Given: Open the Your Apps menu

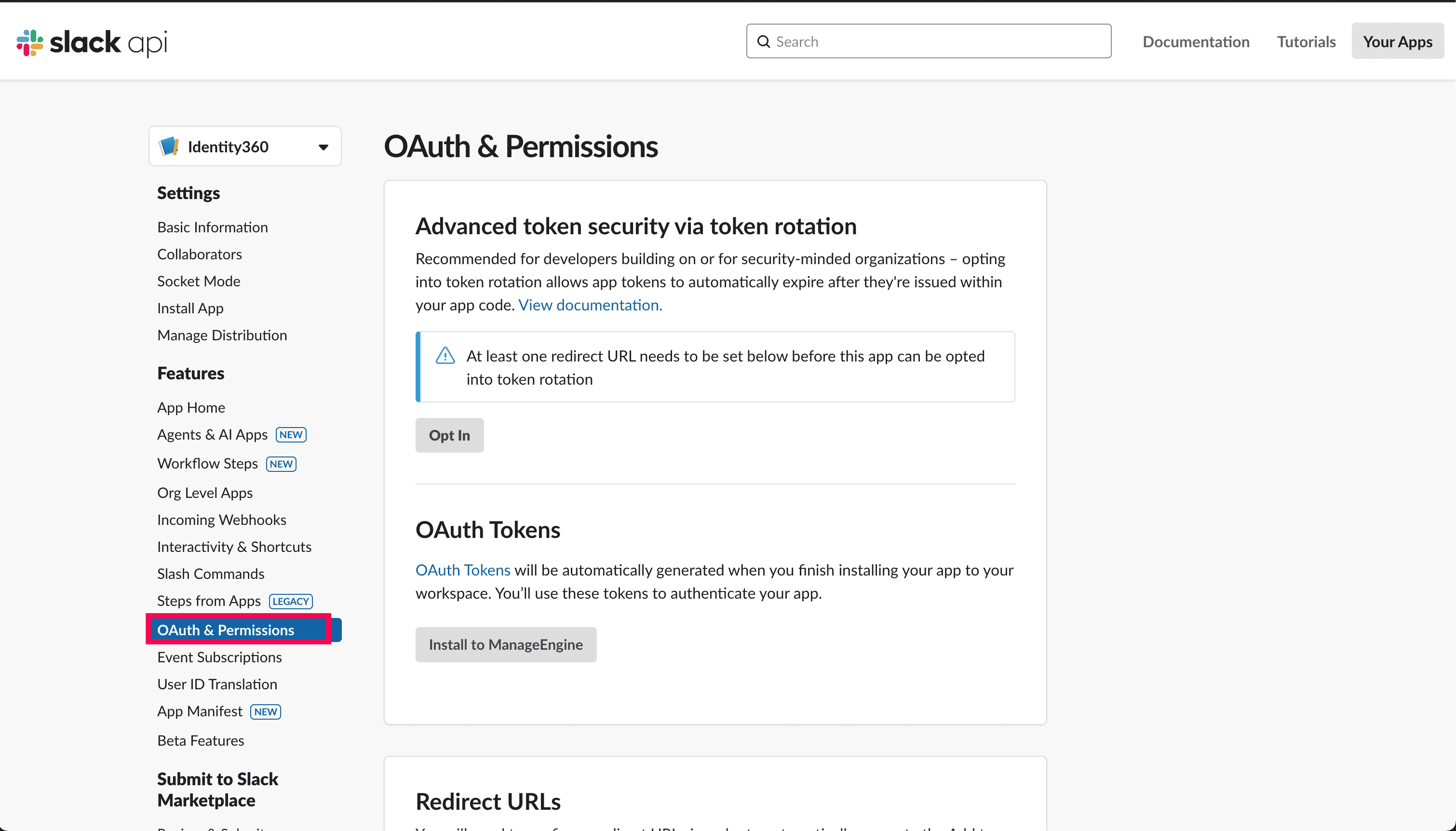Looking at the screenshot, I should (1397, 41).
